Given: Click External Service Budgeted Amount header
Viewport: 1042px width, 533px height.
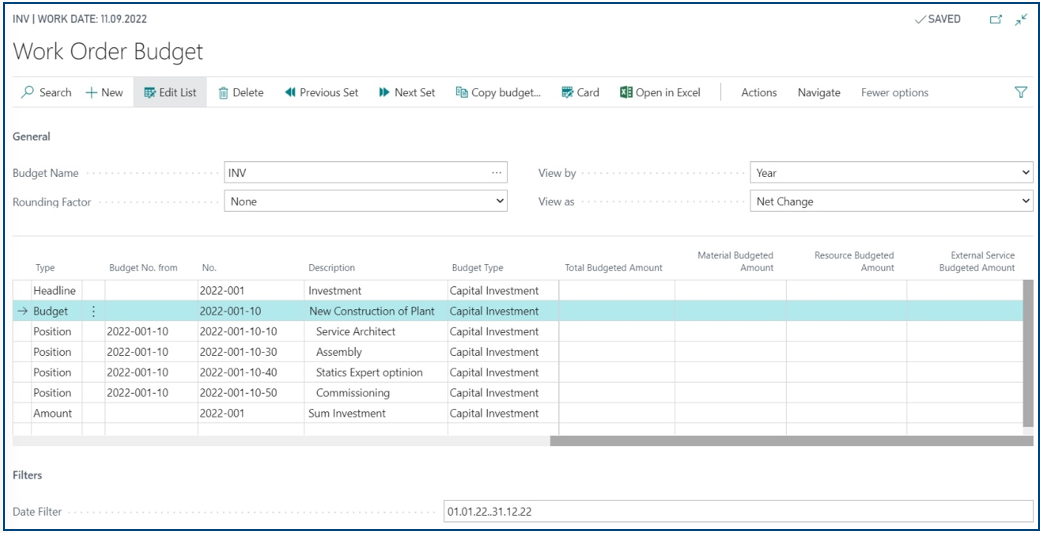Looking at the screenshot, I should click(x=977, y=261).
